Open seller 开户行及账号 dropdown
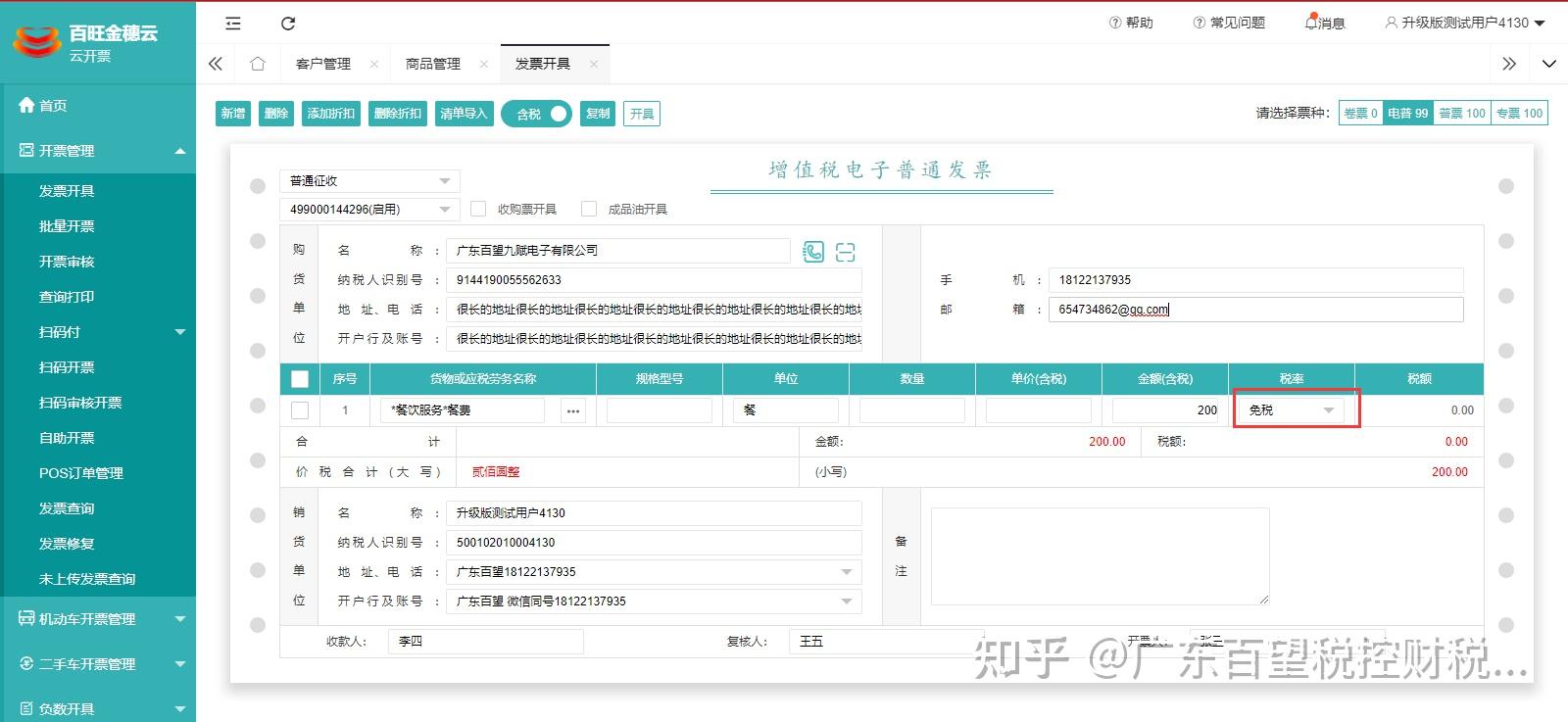This screenshot has height=722, width=1568. pyautogui.click(x=654, y=602)
